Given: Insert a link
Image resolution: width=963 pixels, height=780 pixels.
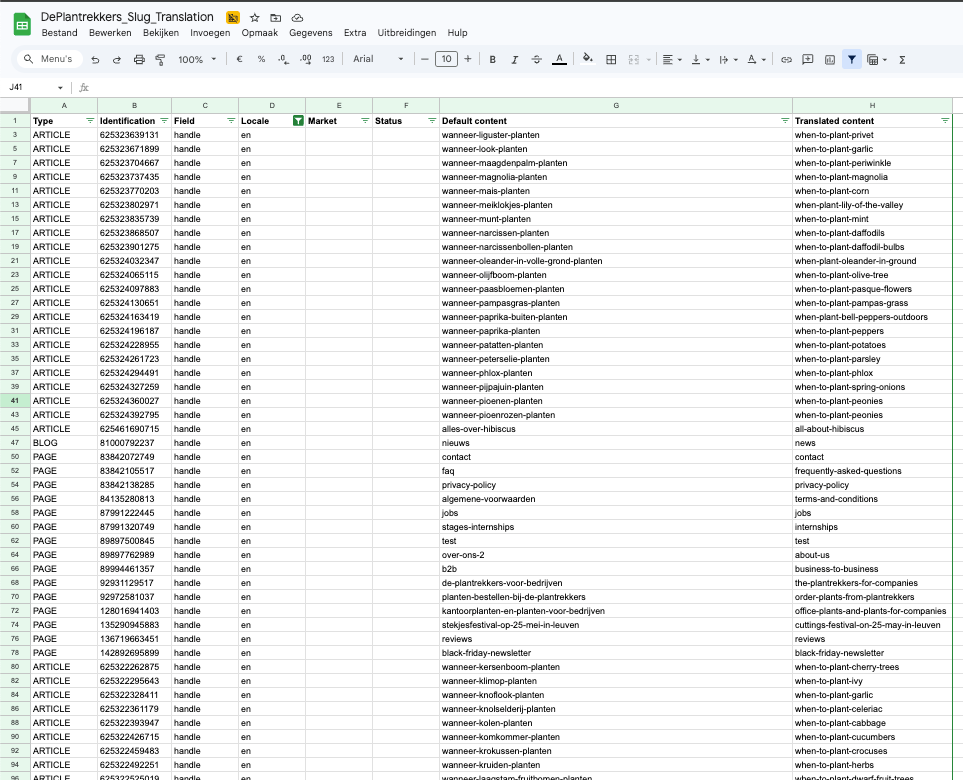Looking at the screenshot, I should [x=786, y=60].
